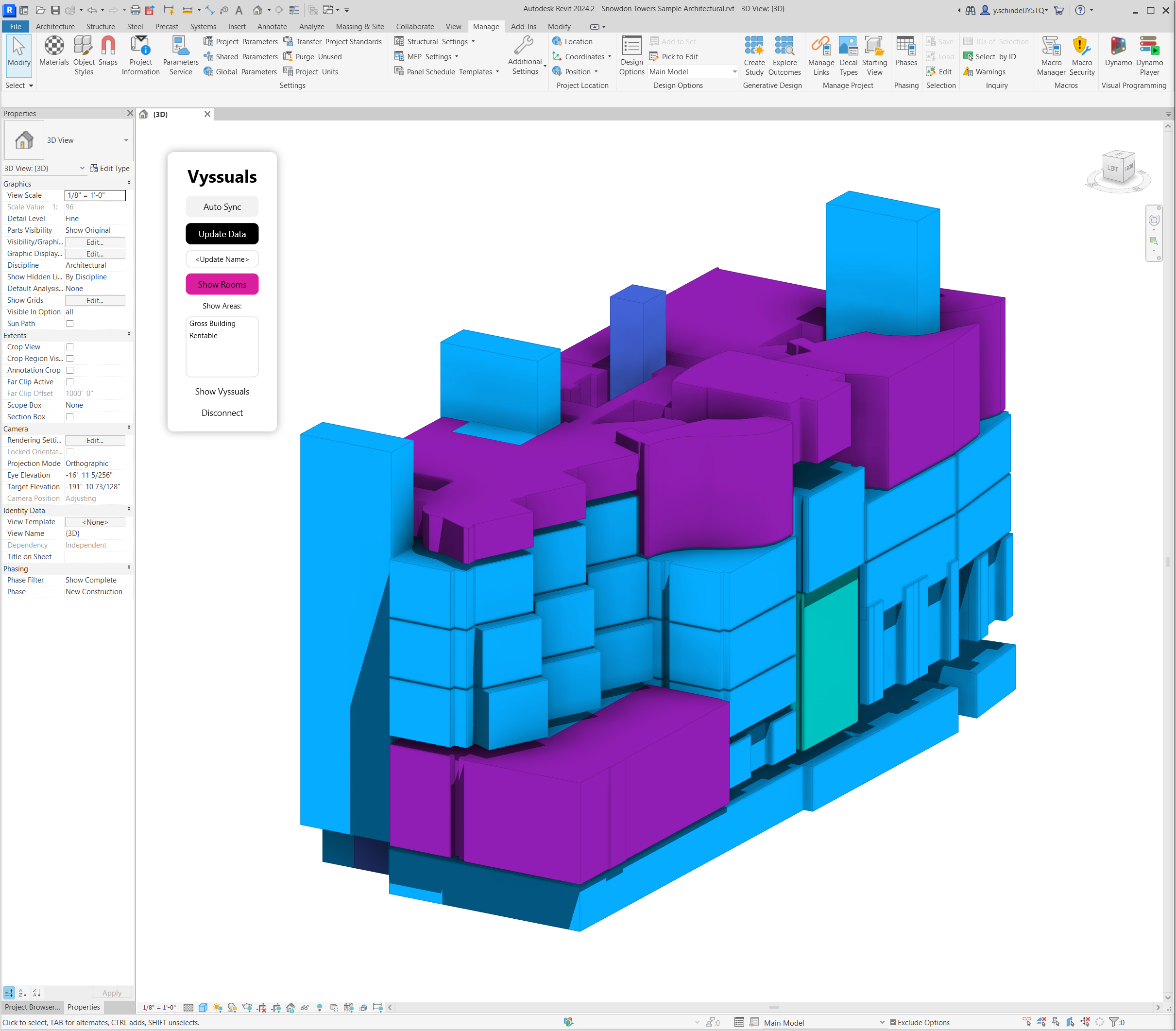Open Decal Types

pyautogui.click(x=848, y=56)
